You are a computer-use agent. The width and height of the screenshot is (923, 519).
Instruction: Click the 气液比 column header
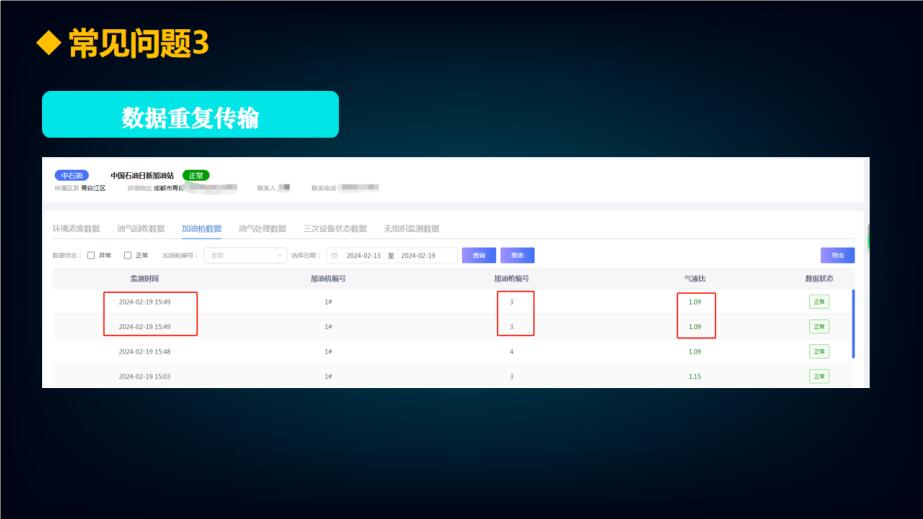point(695,278)
